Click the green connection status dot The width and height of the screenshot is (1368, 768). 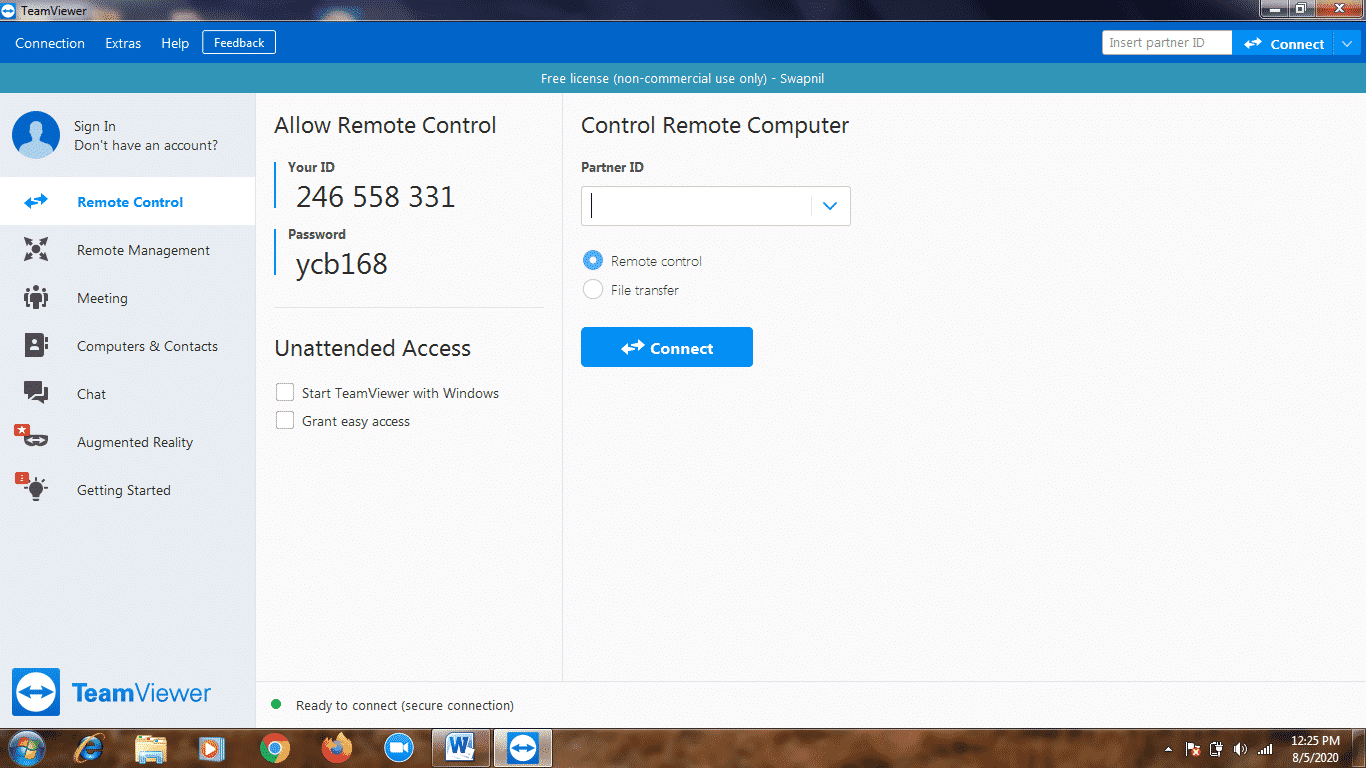coord(276,705)
